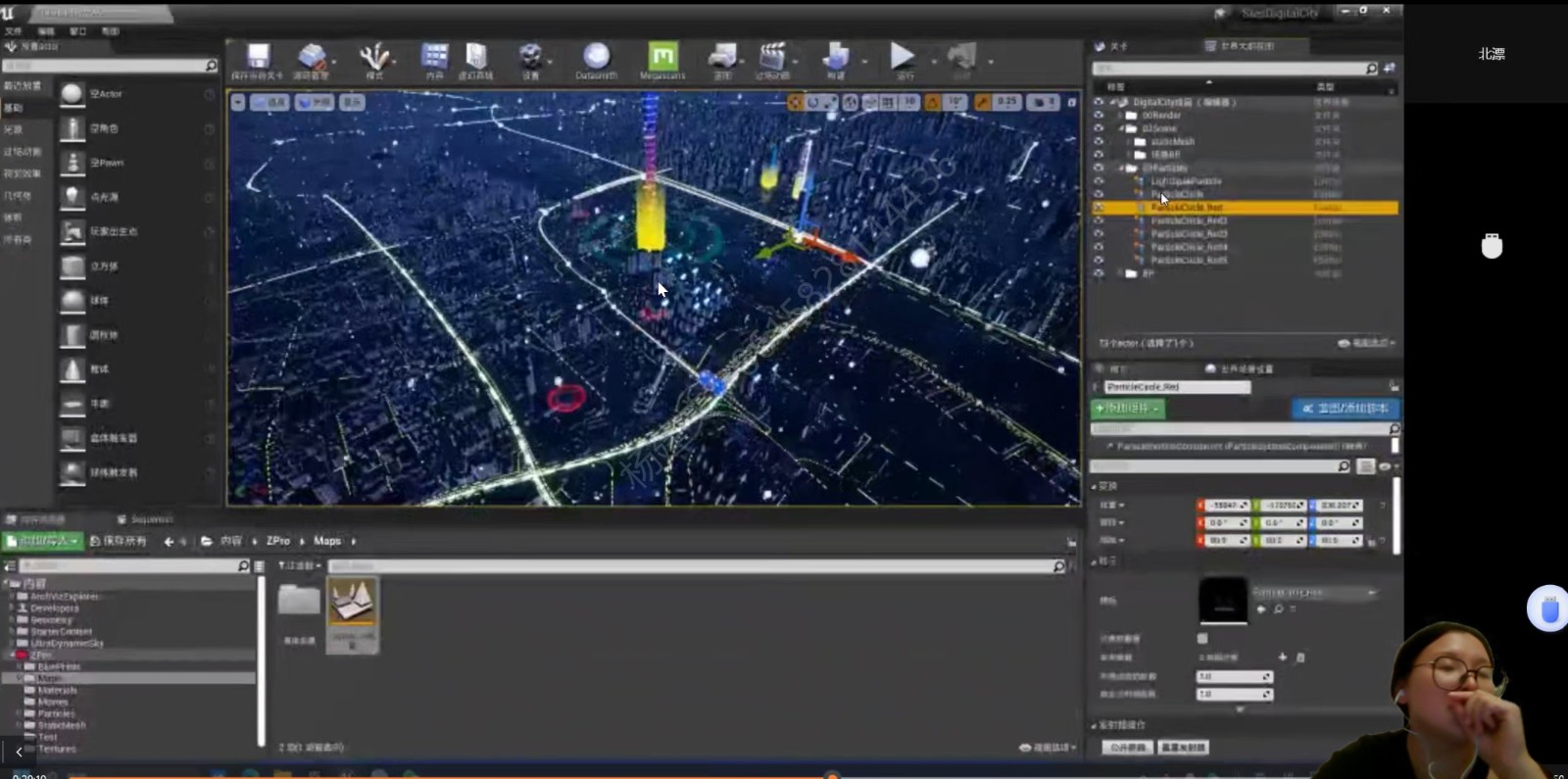Select the Cylinder shape icon in Place Actors
The width and height of the screenshot is (1568, 779).
coord(73,335)
